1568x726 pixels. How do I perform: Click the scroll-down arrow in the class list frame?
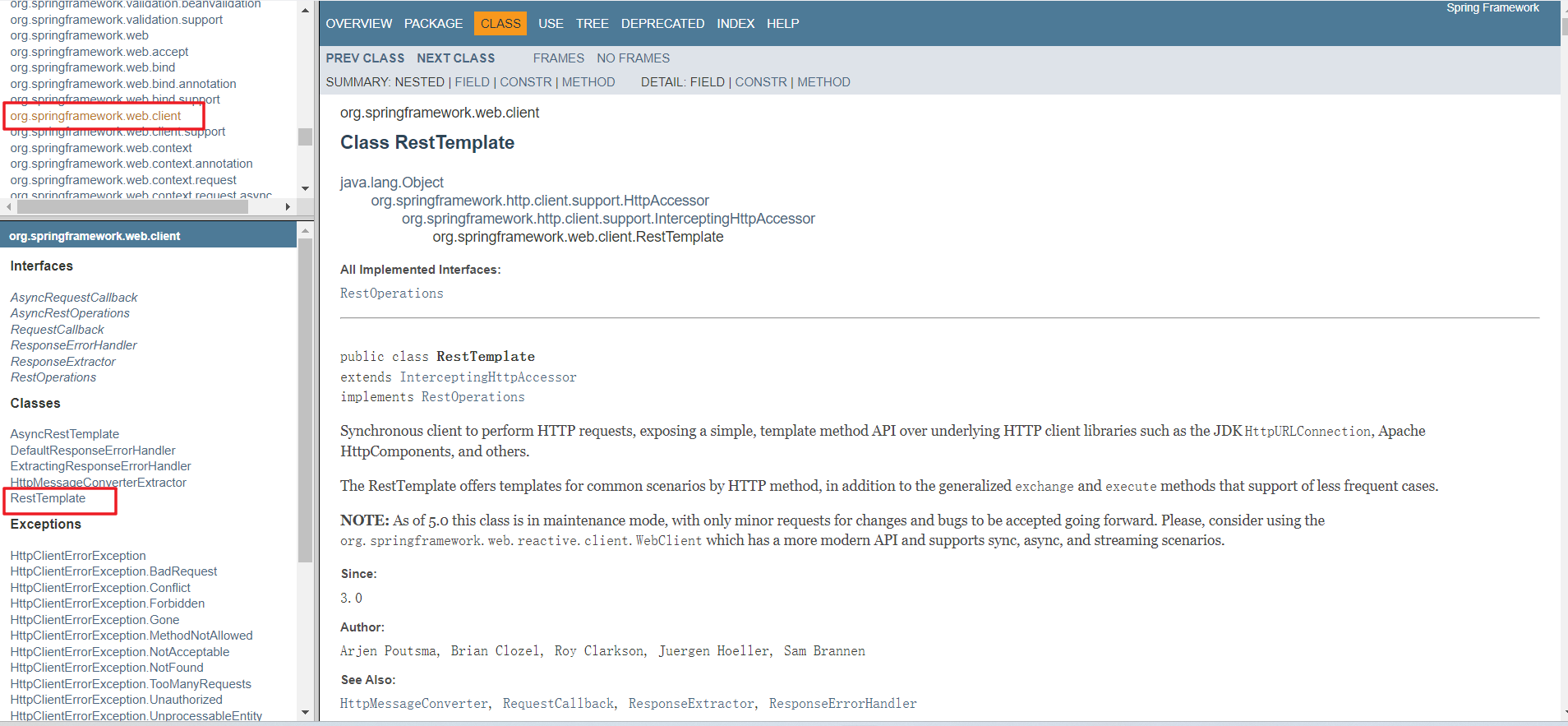305,712
